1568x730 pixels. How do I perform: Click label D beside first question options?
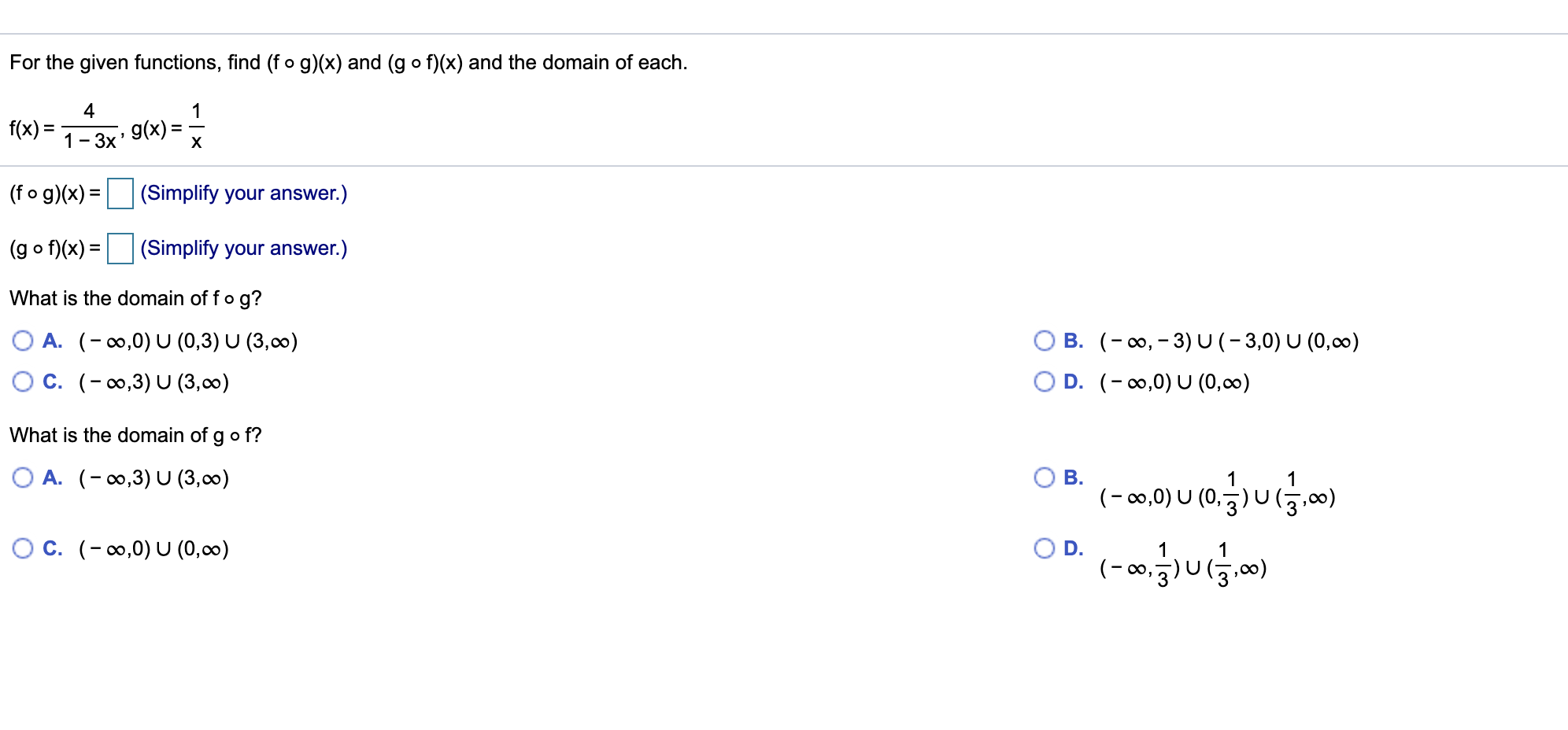1071,382
